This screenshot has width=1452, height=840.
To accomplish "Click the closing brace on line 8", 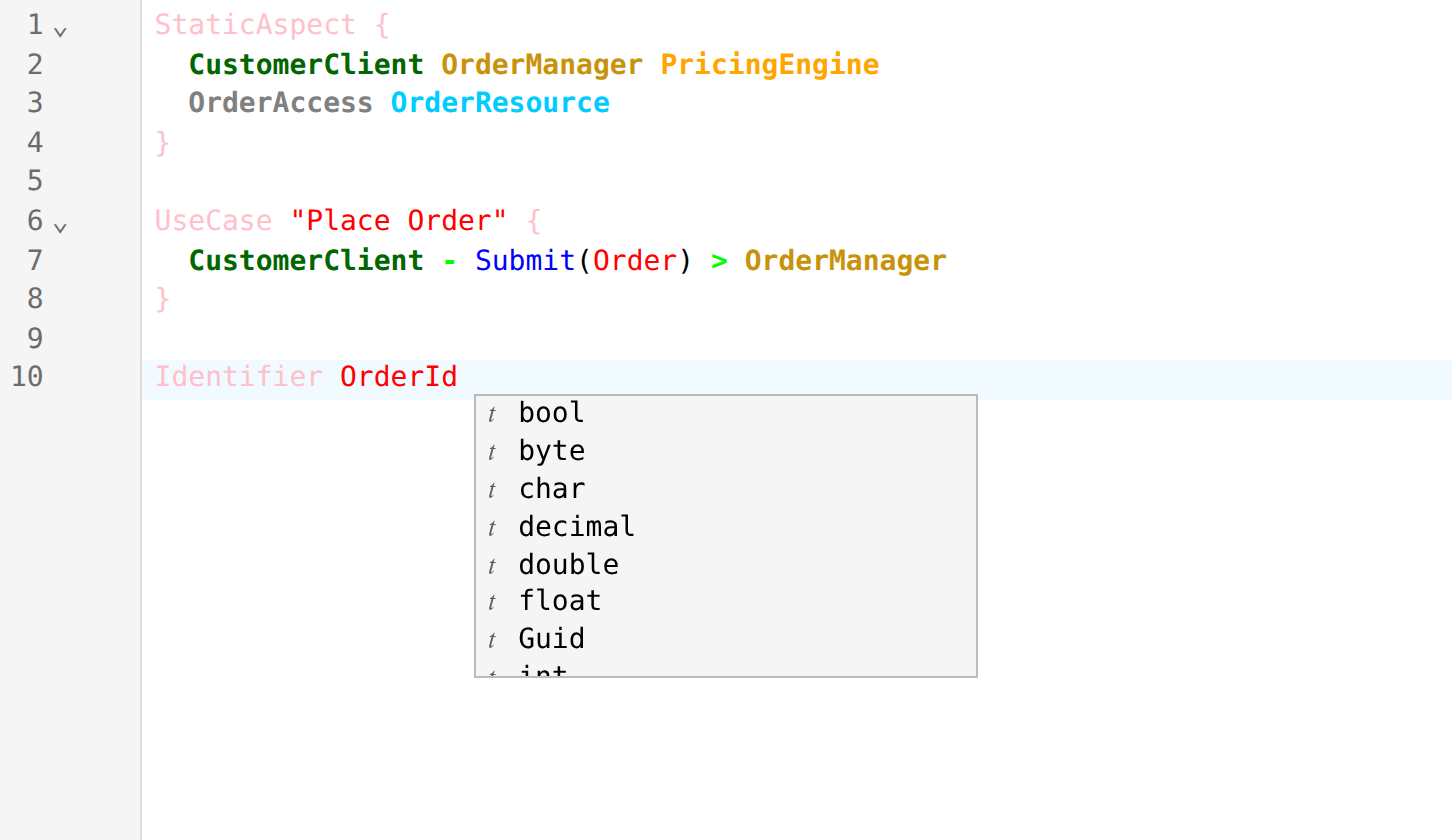I will [163, 299].
